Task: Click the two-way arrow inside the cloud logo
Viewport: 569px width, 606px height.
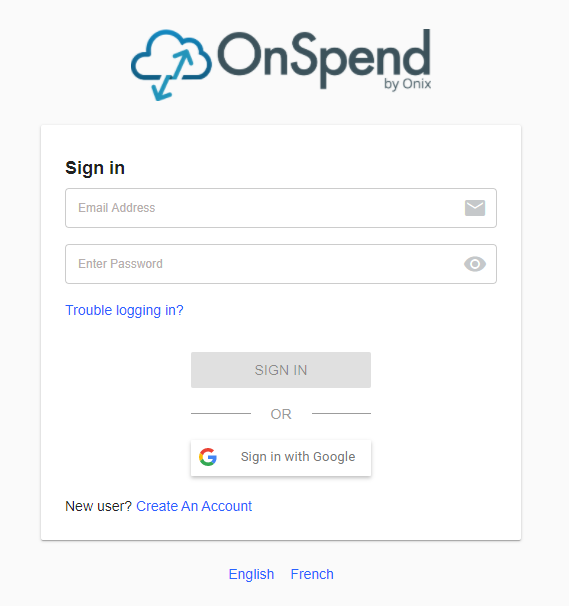Action: pos(172,75)
